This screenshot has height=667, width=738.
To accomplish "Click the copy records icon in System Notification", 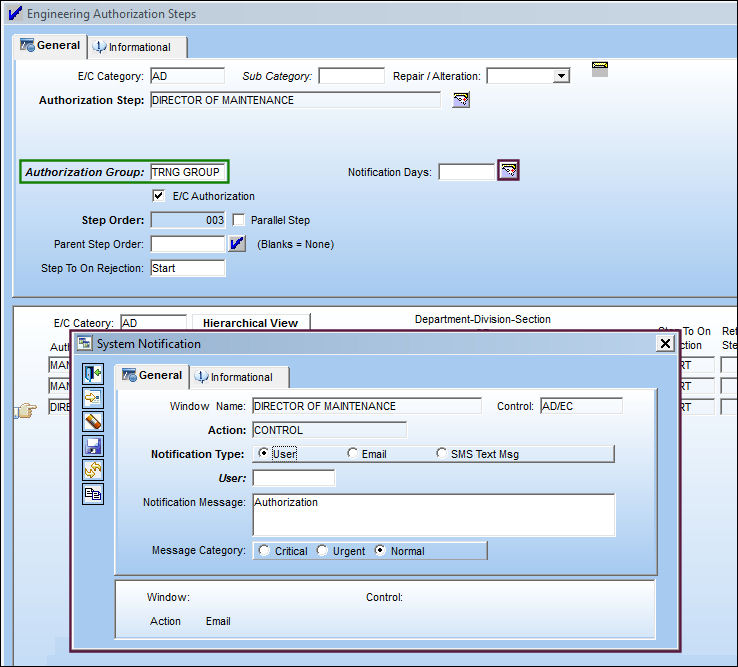I will click(93, 494).
